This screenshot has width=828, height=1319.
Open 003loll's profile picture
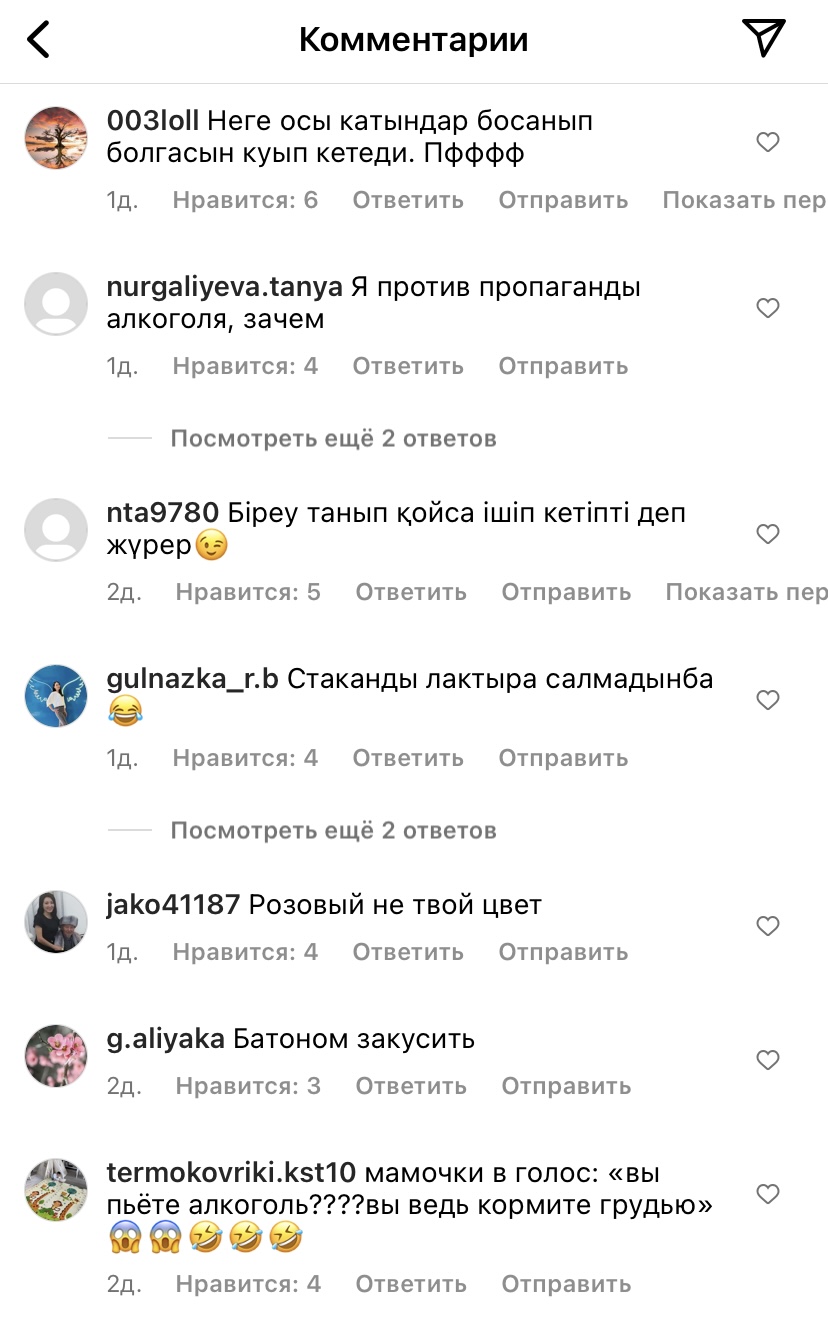click(56, 138)
